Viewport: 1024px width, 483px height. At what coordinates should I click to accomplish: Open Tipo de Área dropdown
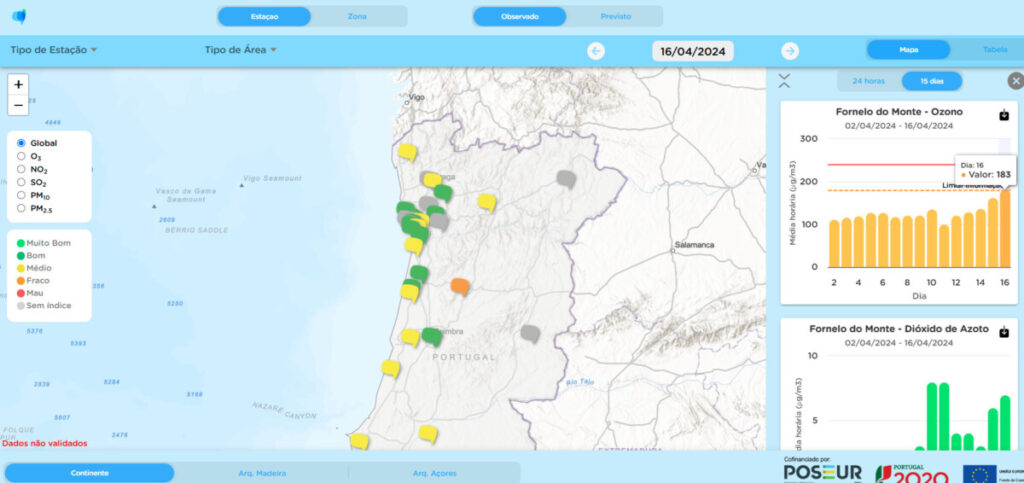tap(240, 50)
